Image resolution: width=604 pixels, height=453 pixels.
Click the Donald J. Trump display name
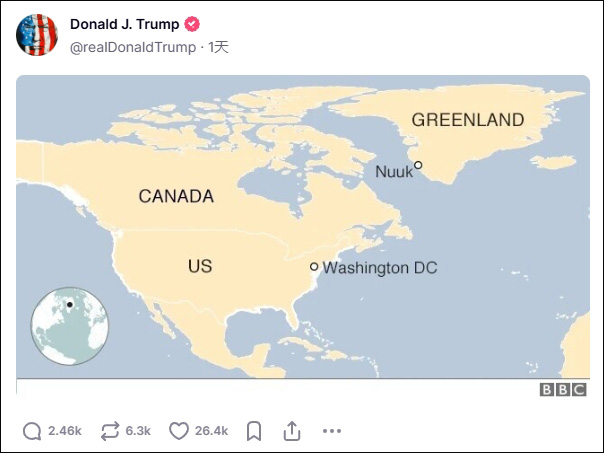click(124, 24)
